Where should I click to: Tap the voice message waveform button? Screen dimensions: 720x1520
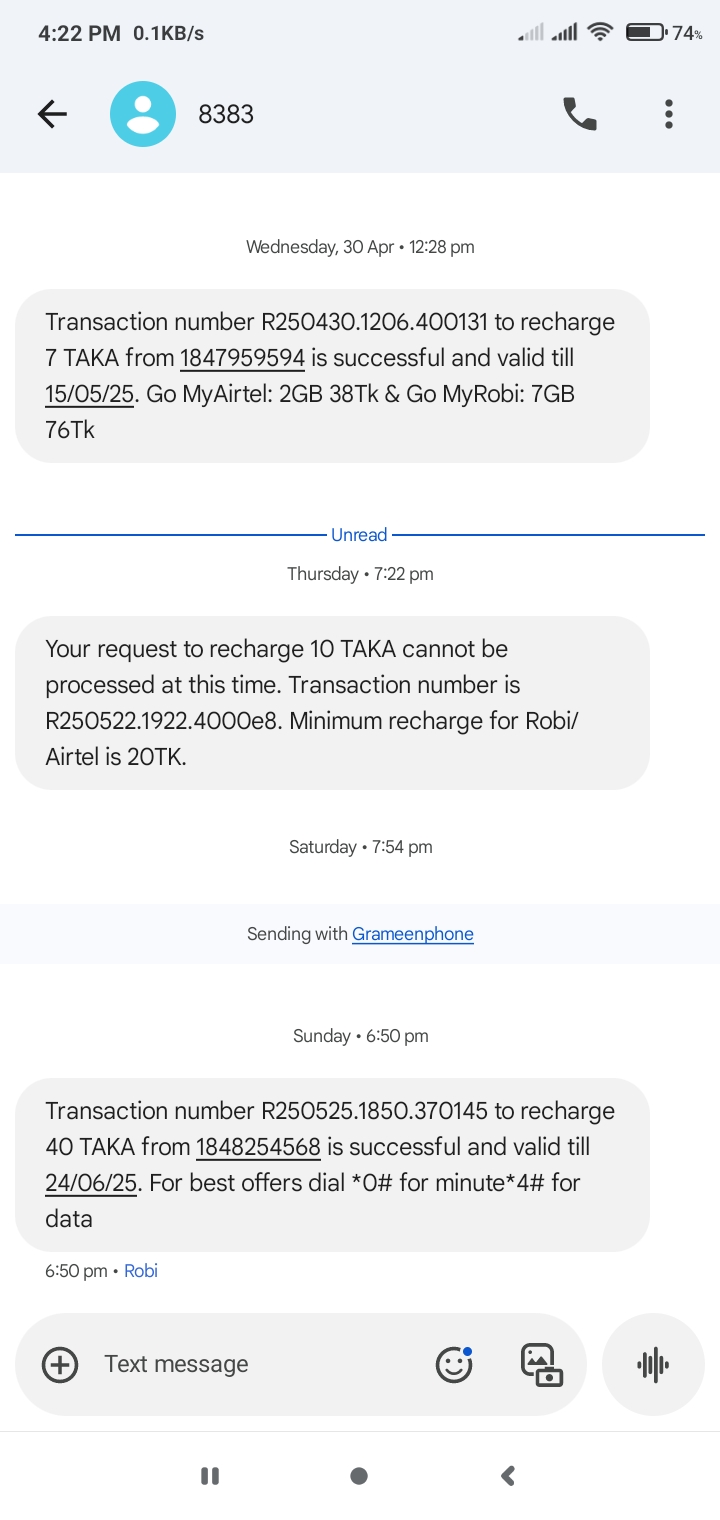653,1364
